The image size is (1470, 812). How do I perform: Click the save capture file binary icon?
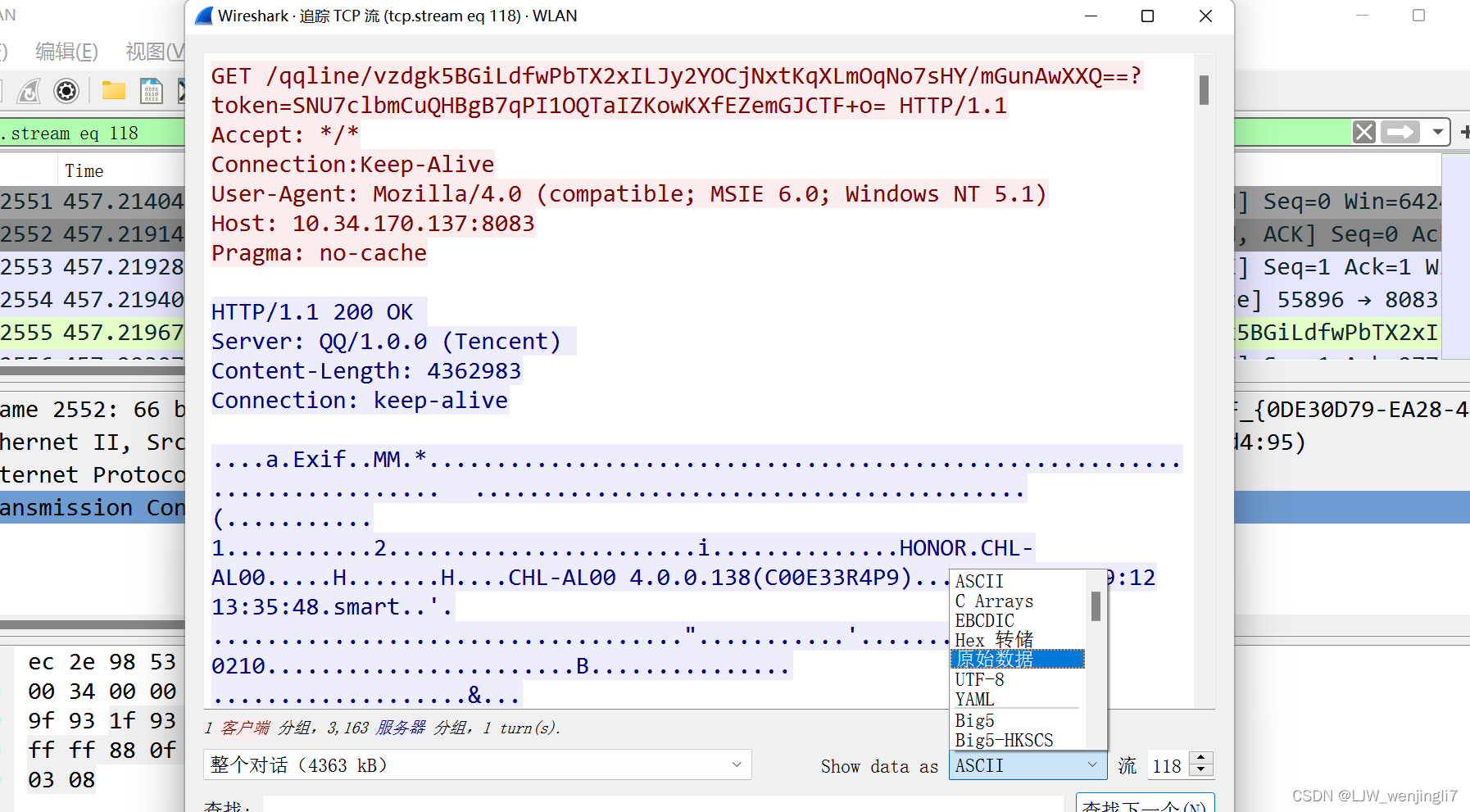(152, 90)
